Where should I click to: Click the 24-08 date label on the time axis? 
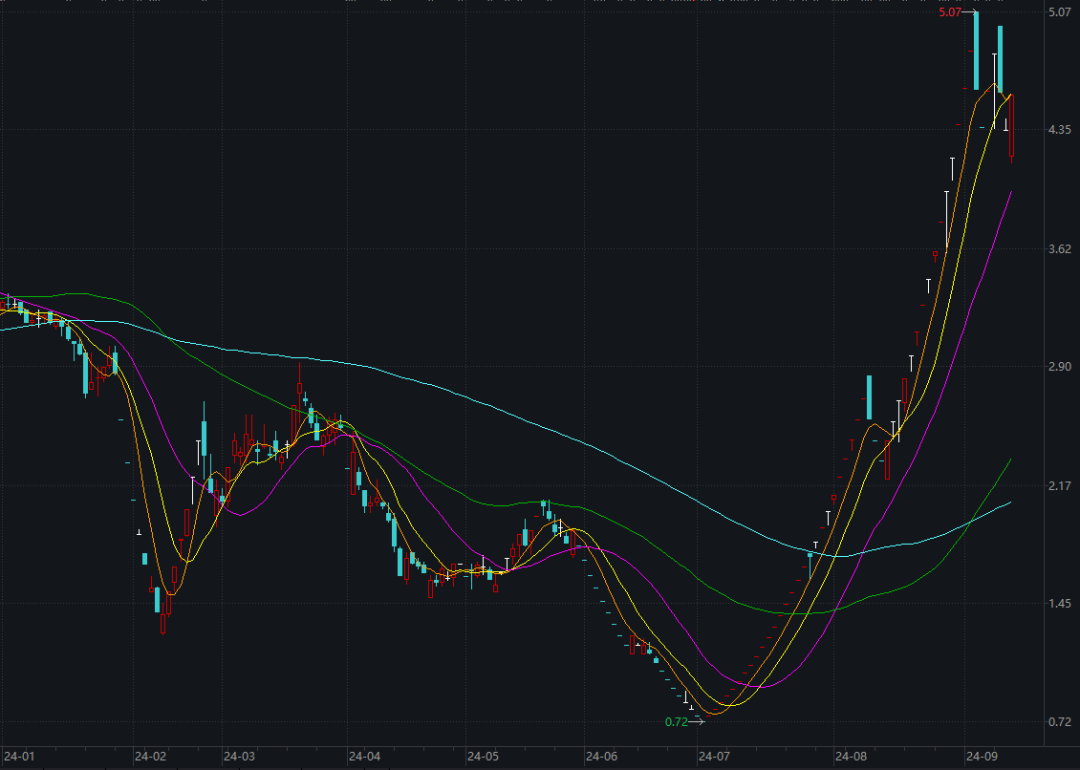point(851,756)
